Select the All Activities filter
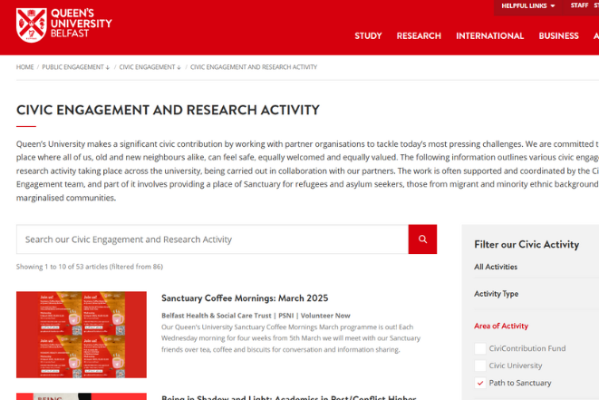Image resolution: width=599 pixels, height=400 pixels. point(495,267)
